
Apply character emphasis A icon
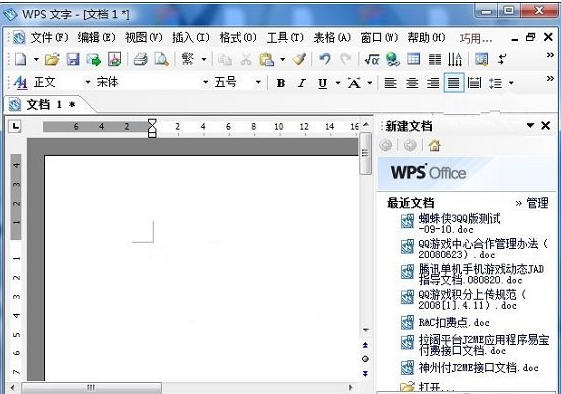354,83
